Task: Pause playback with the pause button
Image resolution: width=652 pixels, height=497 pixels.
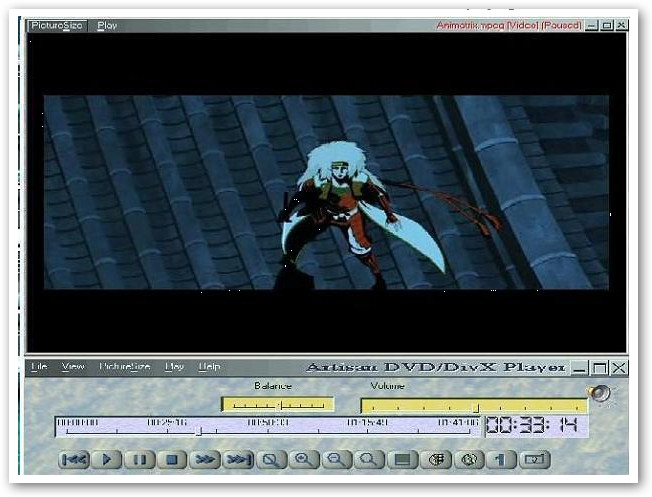Action: [x=139, y=460]
